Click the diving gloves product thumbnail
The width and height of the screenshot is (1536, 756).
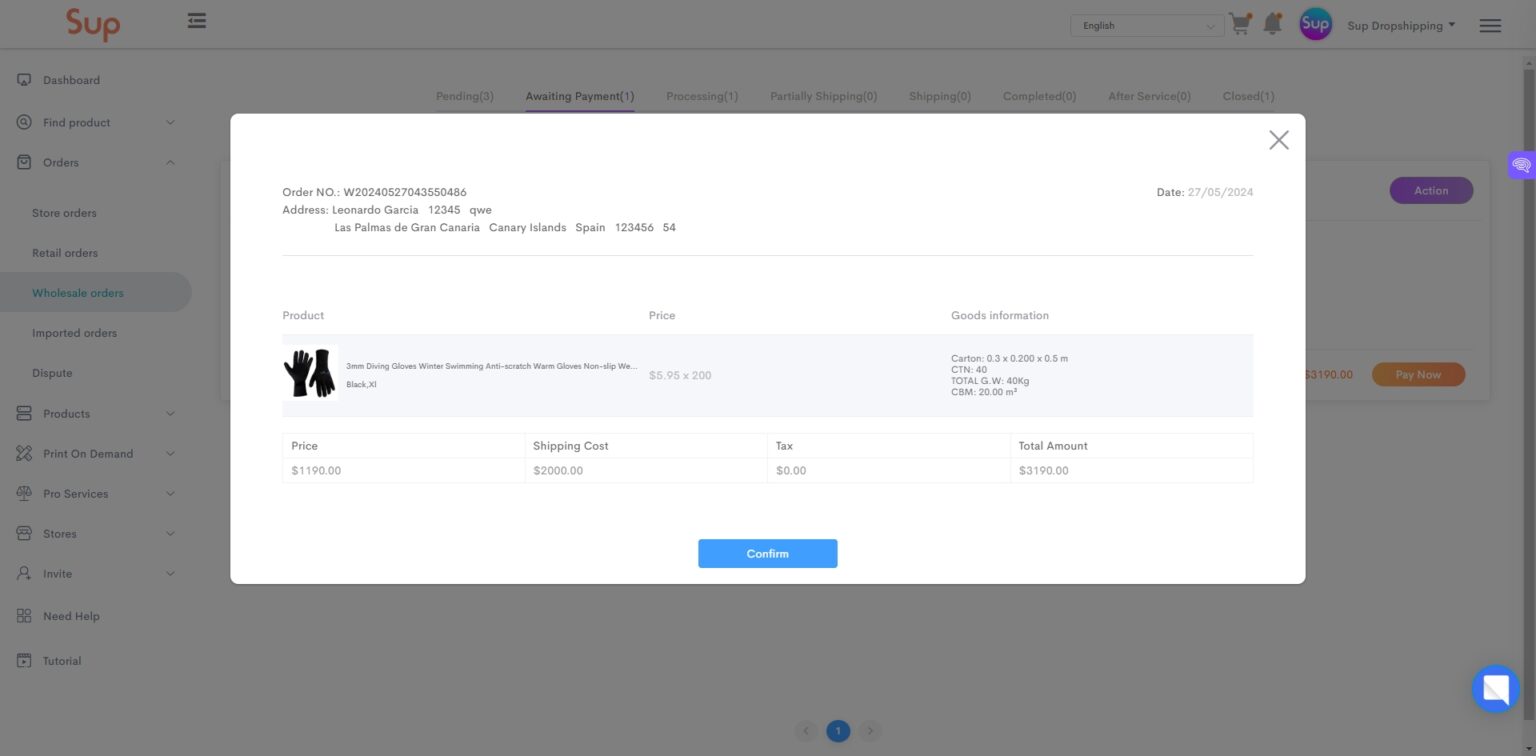click(309, 372)
